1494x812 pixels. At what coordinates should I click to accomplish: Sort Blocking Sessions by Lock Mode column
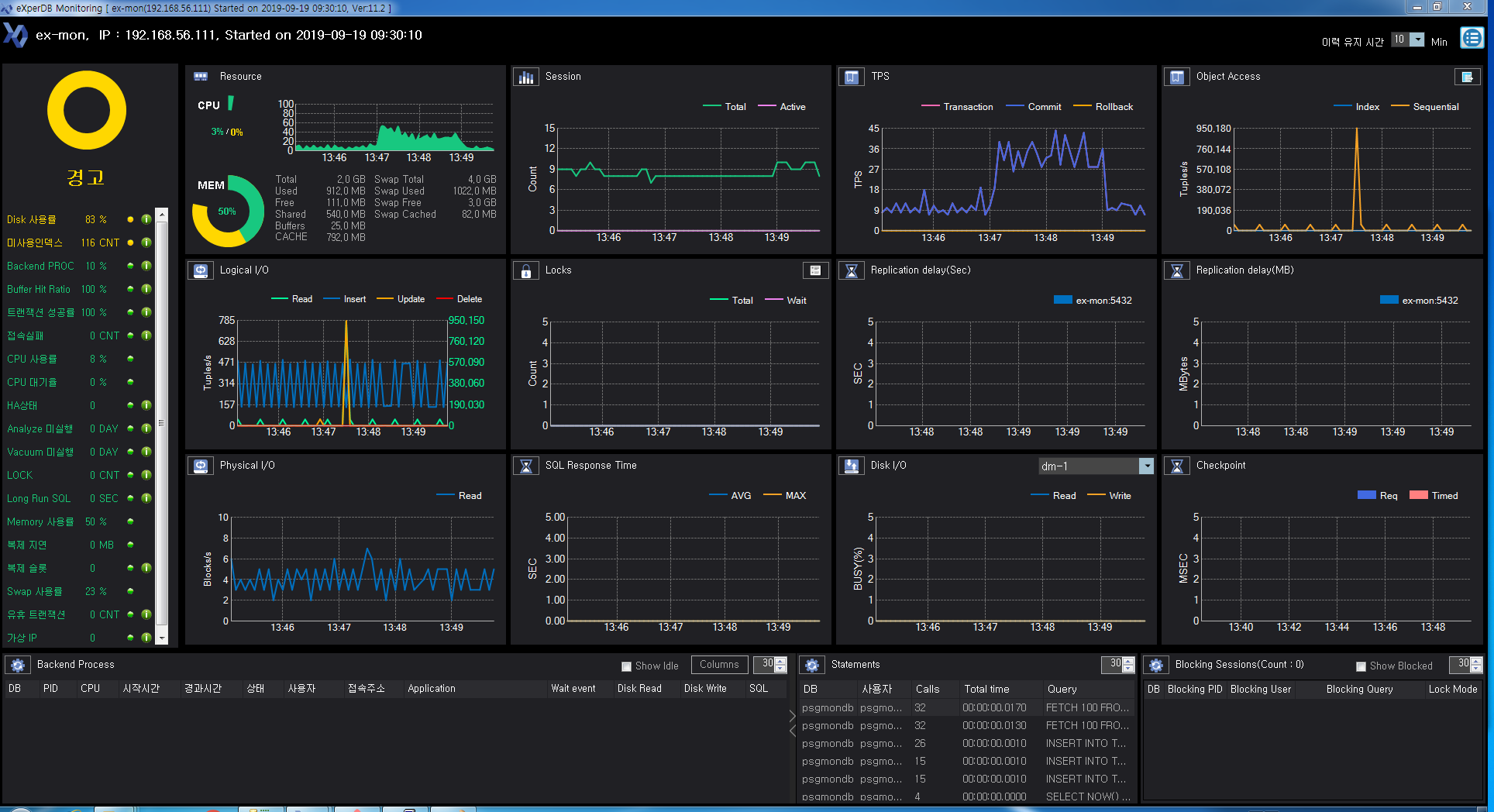[1452, 689]
